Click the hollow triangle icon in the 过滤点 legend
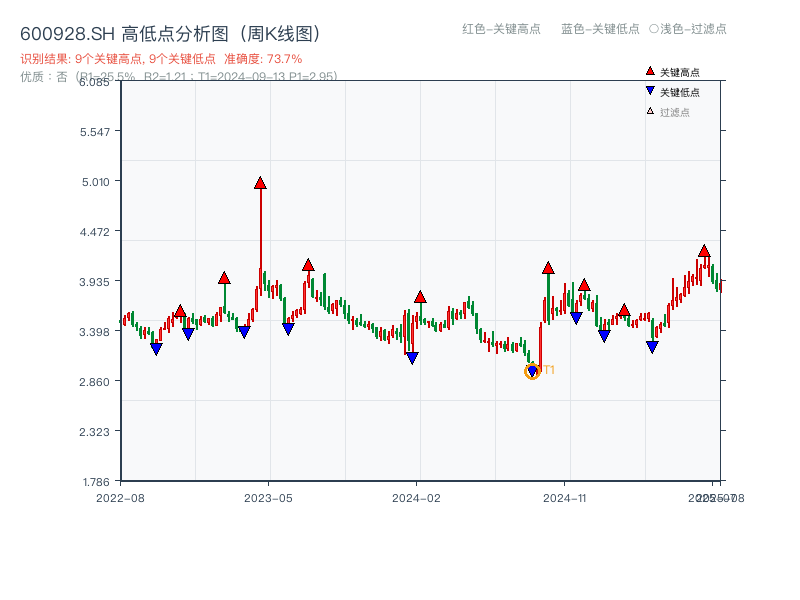Image resolution: width=800 pixels, height=600 pixels. [650, 111]
